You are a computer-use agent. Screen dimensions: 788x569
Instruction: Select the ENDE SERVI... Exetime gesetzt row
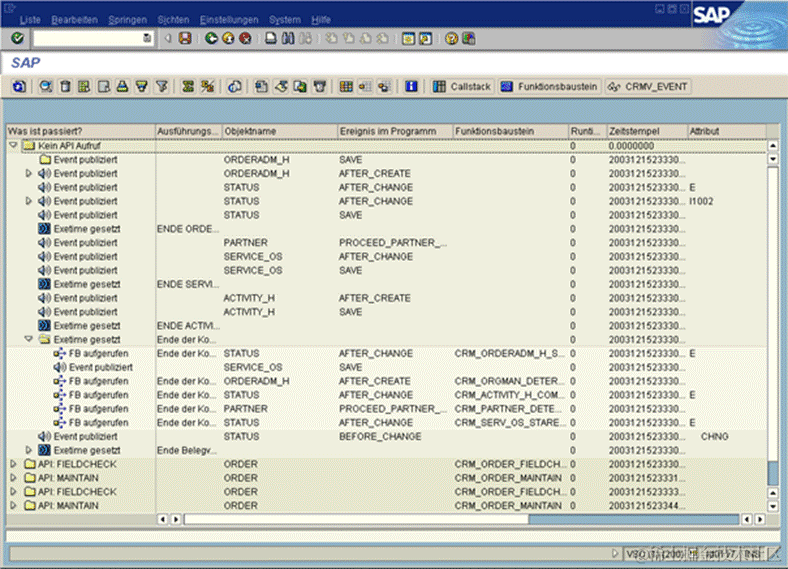click(386, 284)
